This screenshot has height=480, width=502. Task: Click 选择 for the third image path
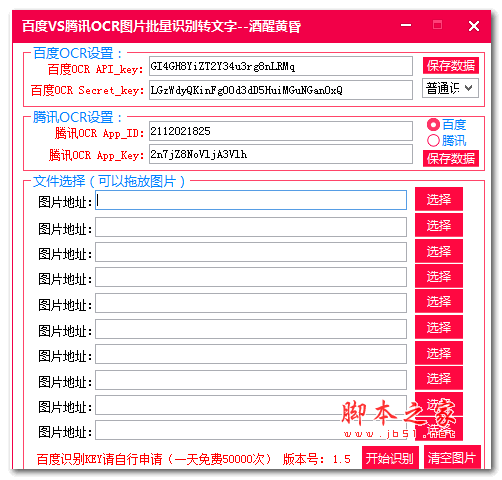[x=439, y=251]
